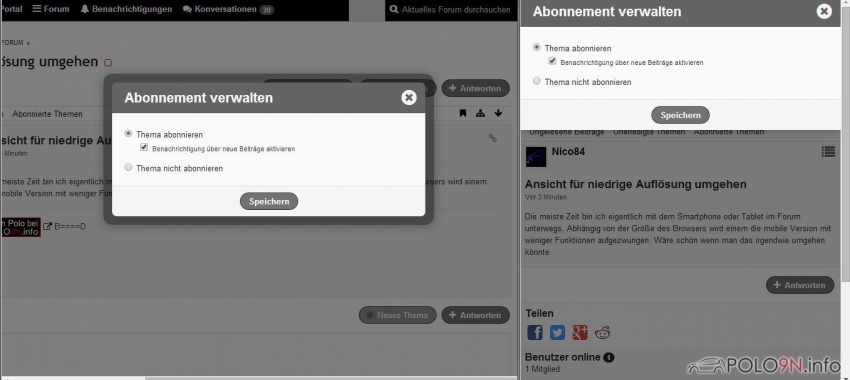Click the Teilen heading
850x380 pixels.
tap(539, 313)
